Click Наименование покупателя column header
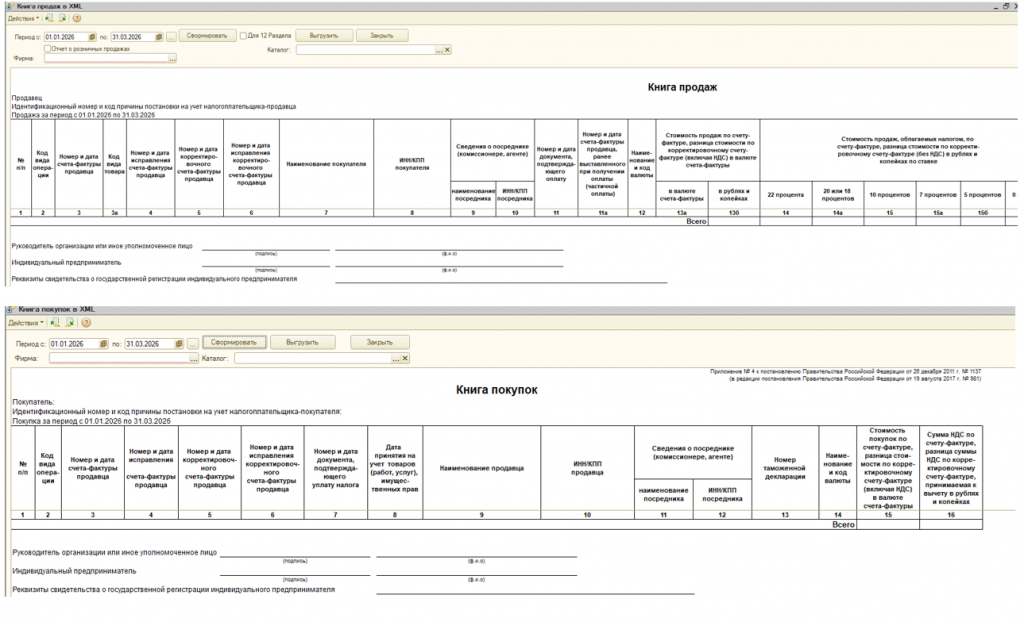1024x626 pixels. click(327, 164)
